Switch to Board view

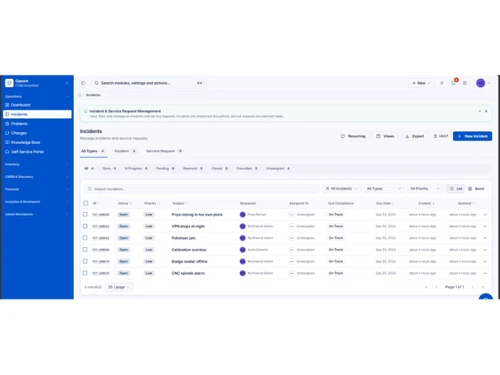click(476, 189)
